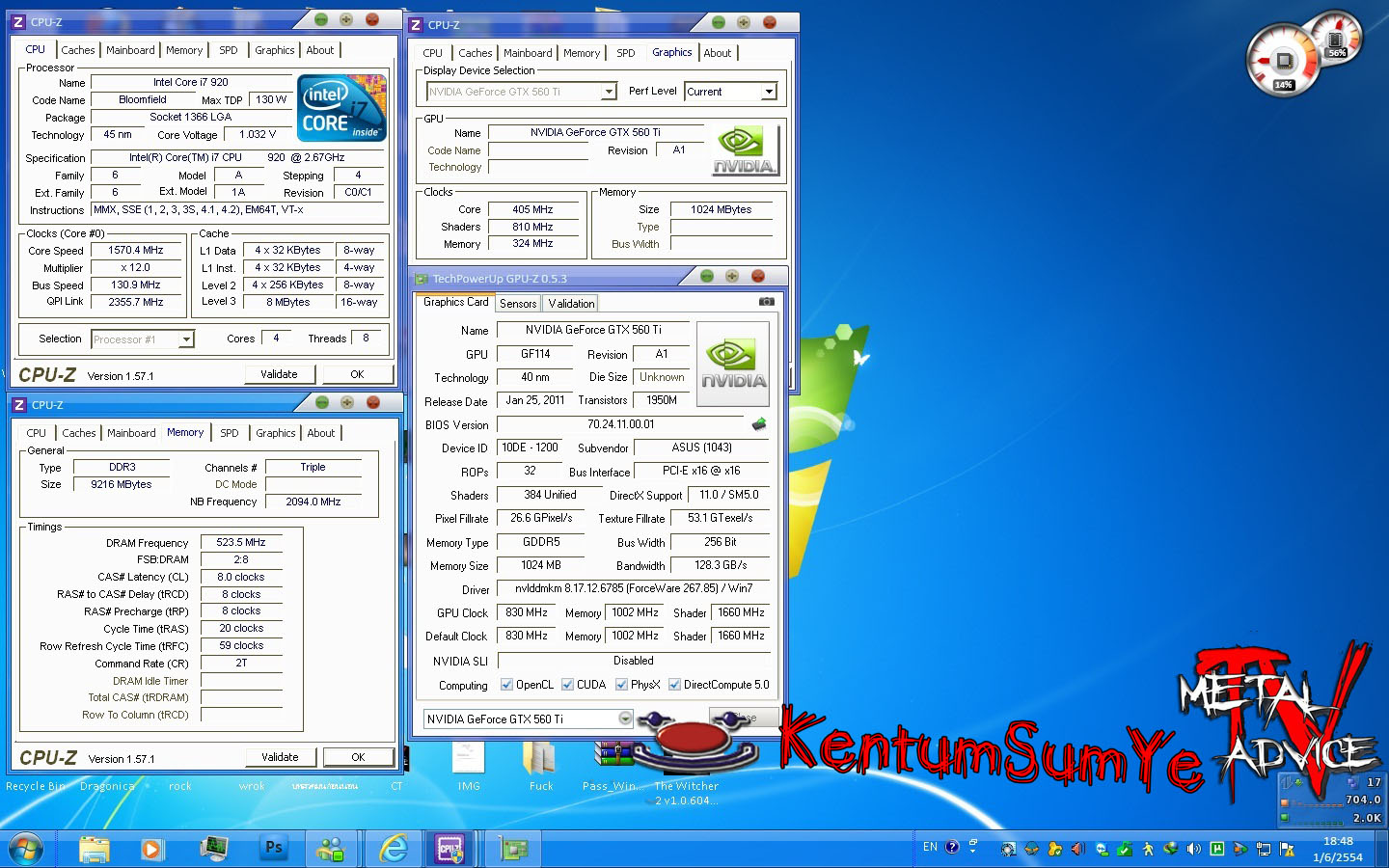This screenshot has height=868, width=1389.
Task: Select The Witcher 2 desktop shortcut label
Action: pyautogui.click(x=686, y=793)
